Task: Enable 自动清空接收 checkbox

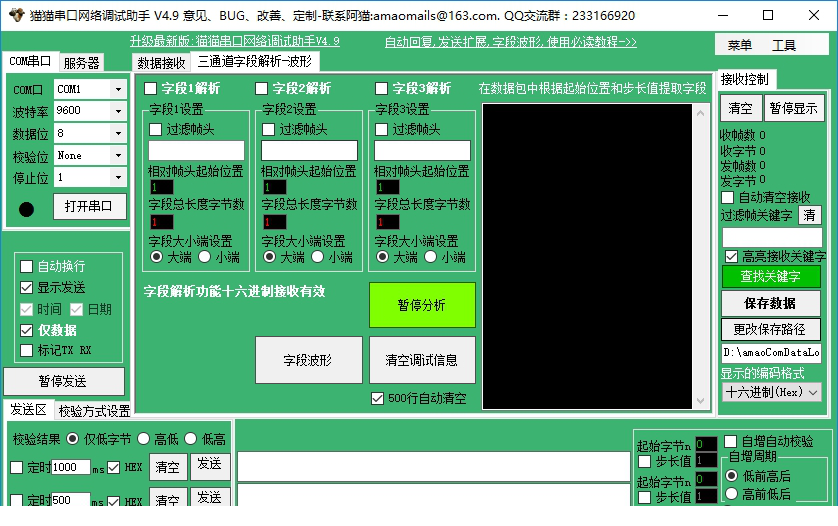Action: 727,197
